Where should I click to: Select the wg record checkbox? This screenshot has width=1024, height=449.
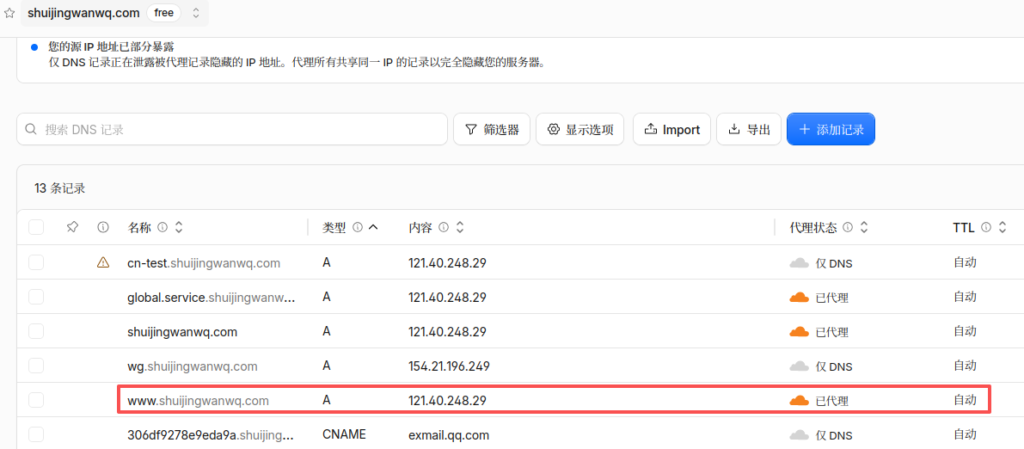coord(36,366)
